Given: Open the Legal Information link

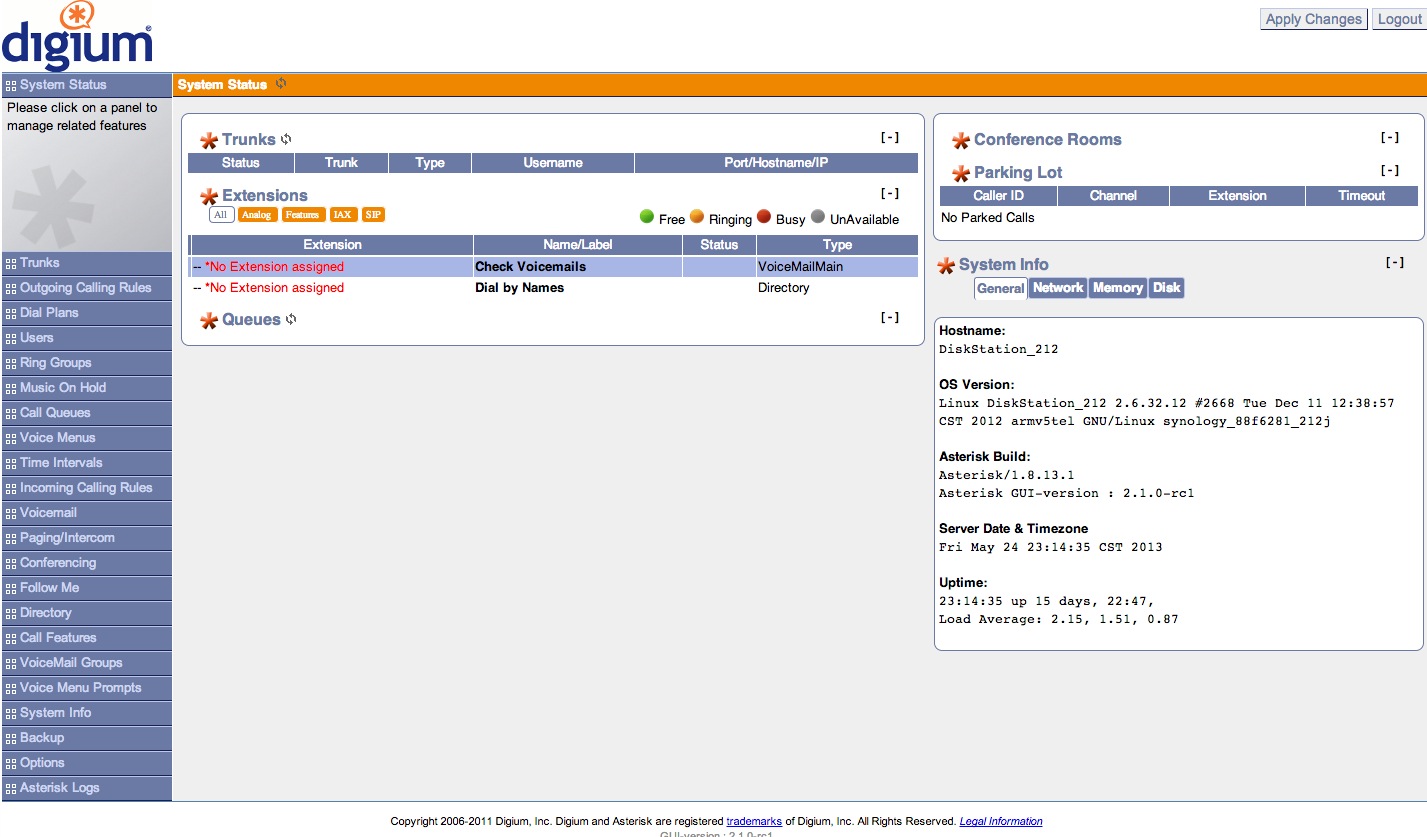Looking at the screenshot, I should [1001, 822].
